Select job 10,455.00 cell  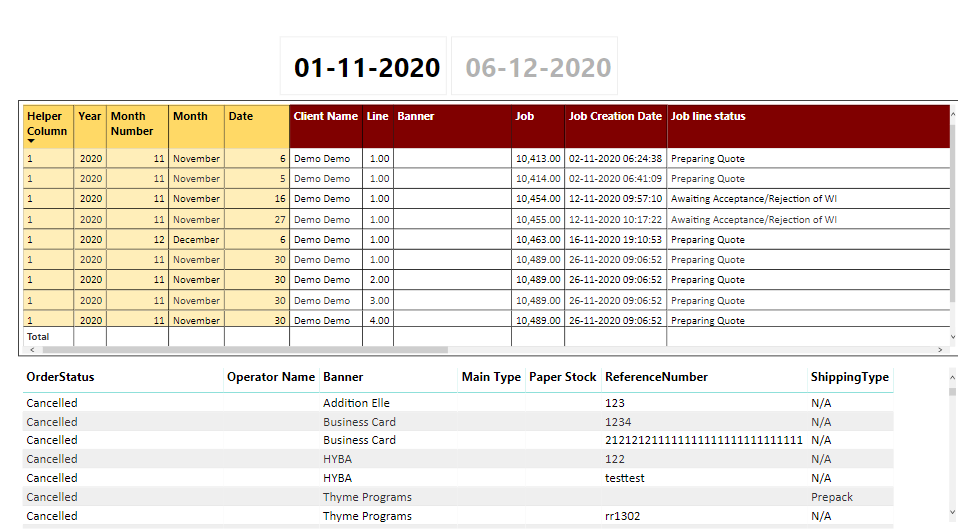tap(538, 219)
